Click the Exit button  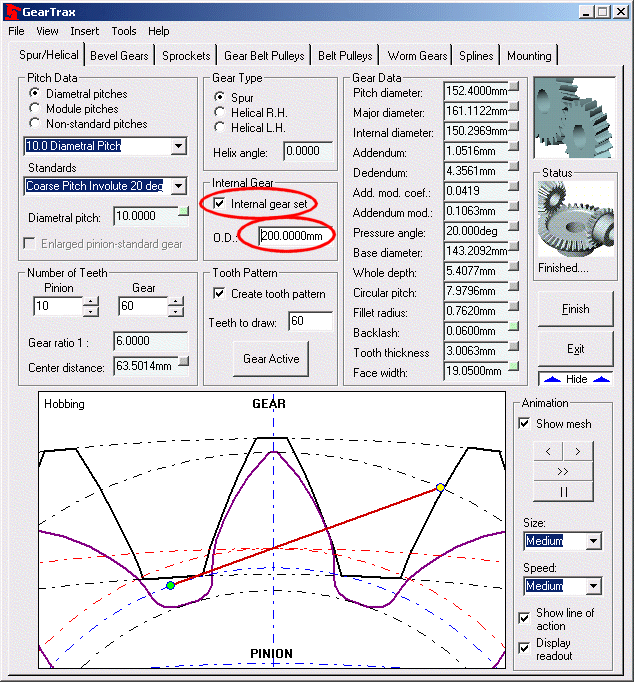point(576,349)
